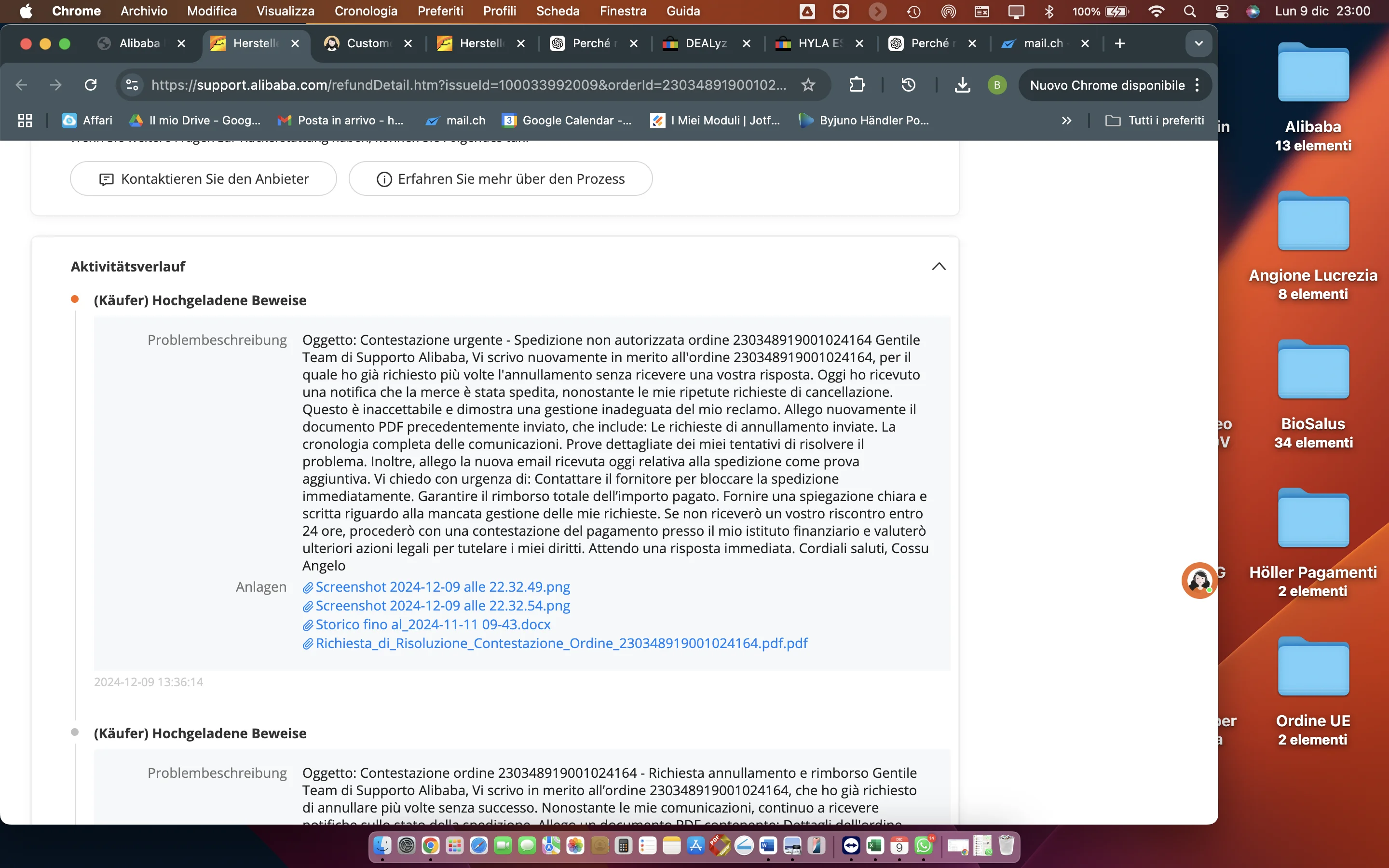Click the bookmark star icon in address bar
The width and height of the screenshot is (1389, 868).
[x=808, y=85]
